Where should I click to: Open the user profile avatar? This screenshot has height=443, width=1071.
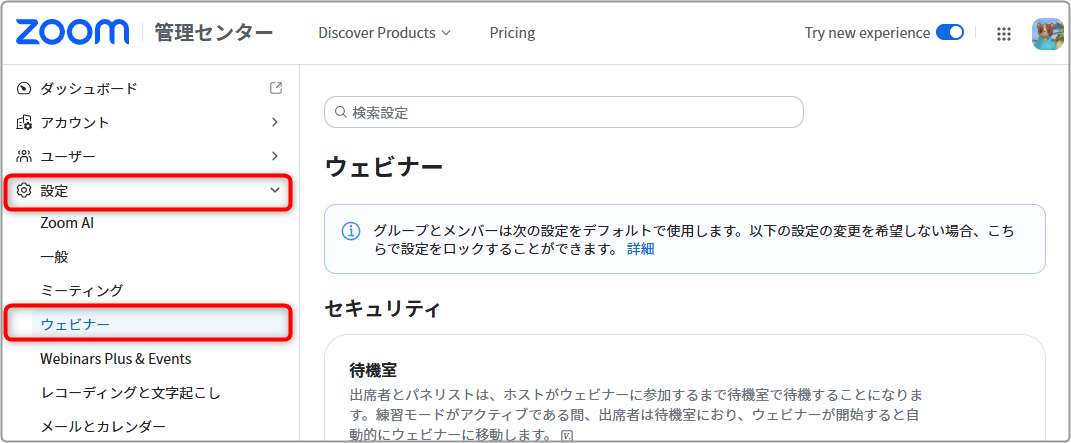click(x=1048, y=33)
